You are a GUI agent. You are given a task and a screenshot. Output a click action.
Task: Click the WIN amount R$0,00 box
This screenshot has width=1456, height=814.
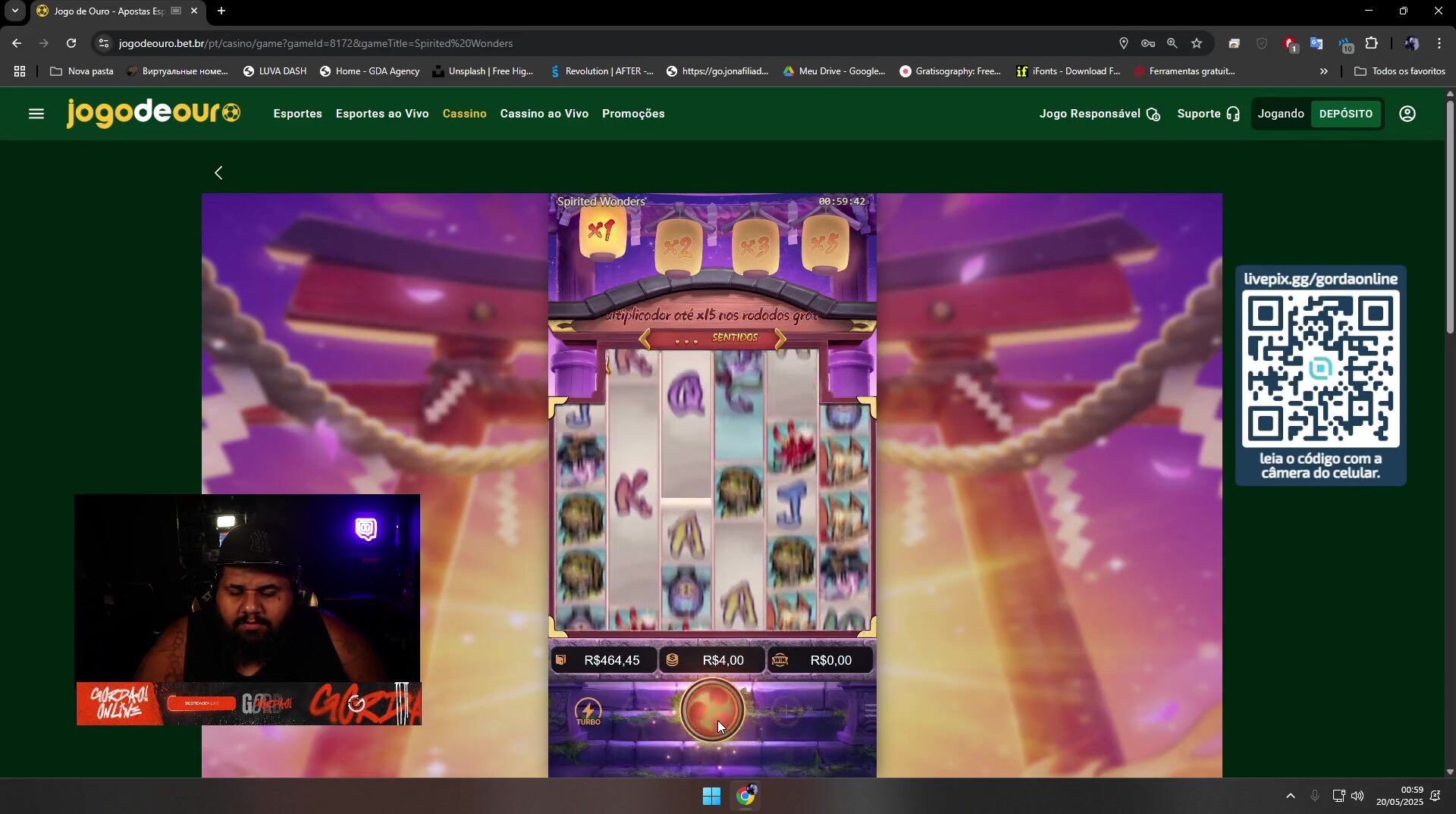pyautogui.click(x=820, y=660)
